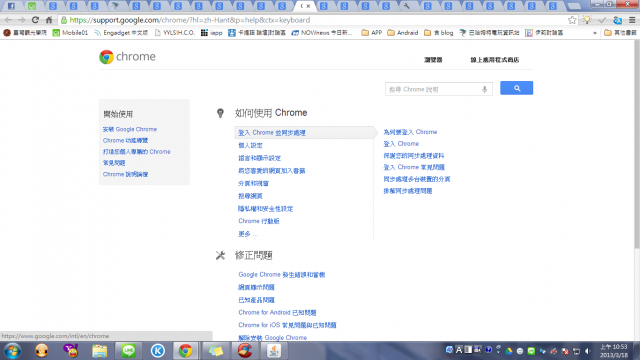Screen dimensions: 640x360
Task: Open the Java app from taskbar
Action: click(x=274, y=351)
